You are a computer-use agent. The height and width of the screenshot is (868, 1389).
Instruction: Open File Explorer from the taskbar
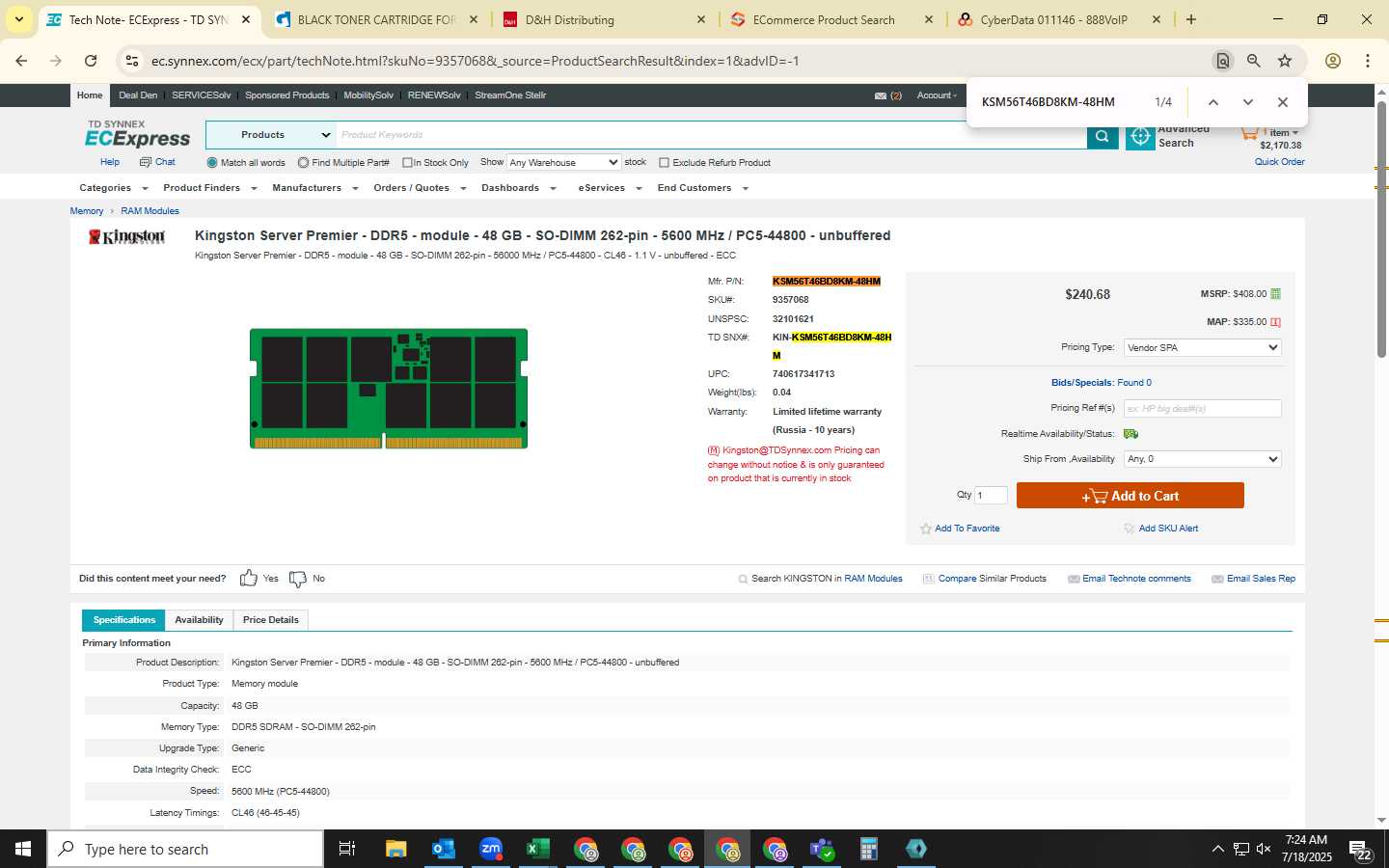pos(395,849)
